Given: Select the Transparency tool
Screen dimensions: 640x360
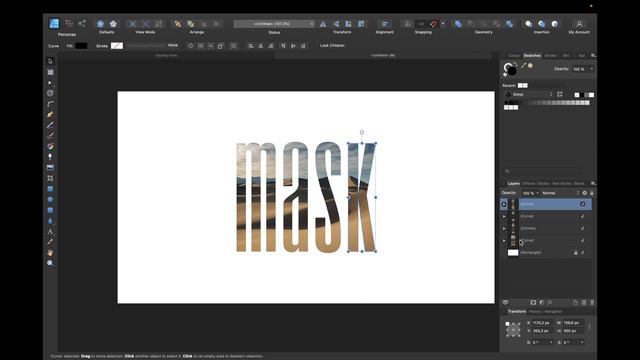Looking at the screenshot, I should point(50,157).
